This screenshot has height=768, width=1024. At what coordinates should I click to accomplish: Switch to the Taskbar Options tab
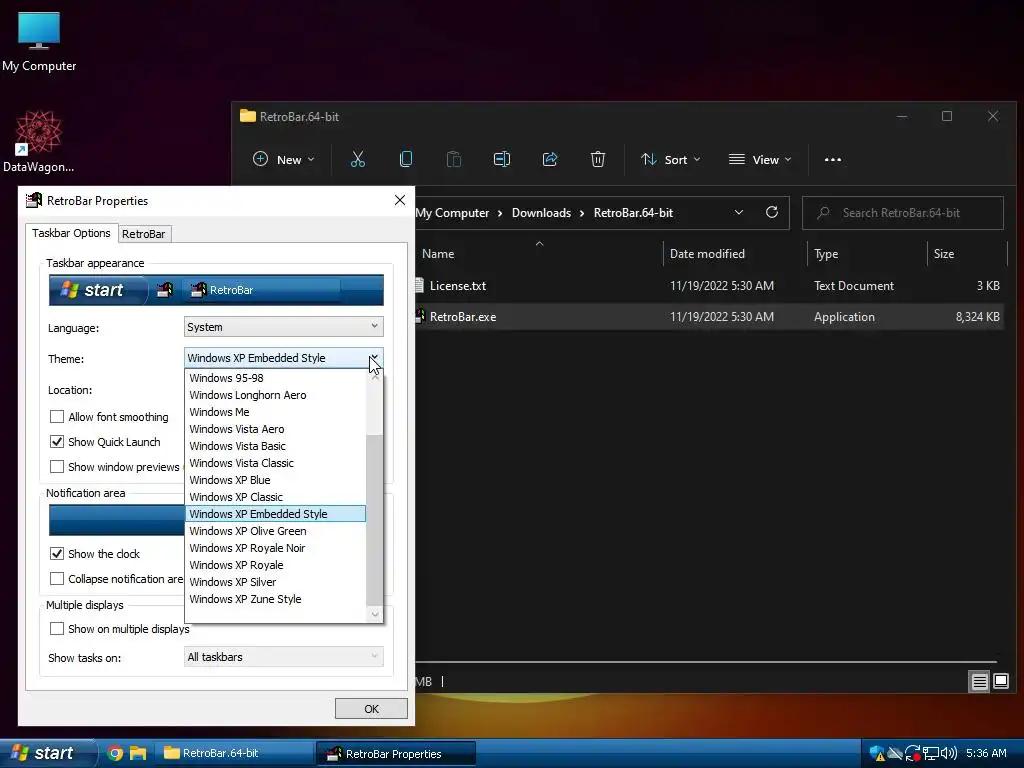coord(71,233)
